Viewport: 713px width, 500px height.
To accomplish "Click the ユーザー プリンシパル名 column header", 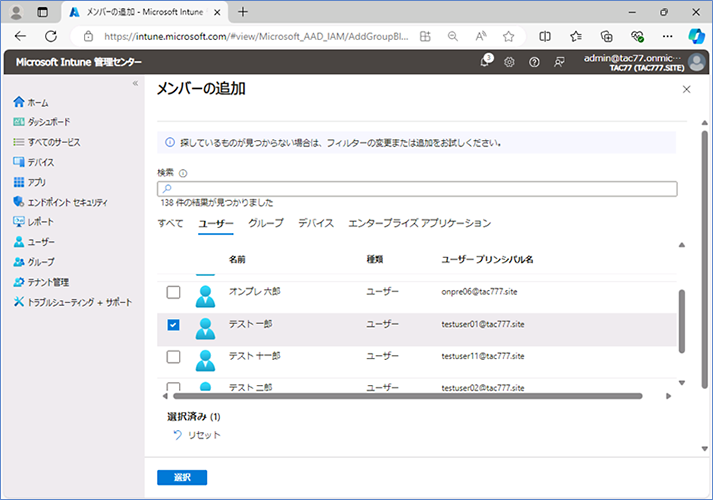I will click(x=487, y=260).
